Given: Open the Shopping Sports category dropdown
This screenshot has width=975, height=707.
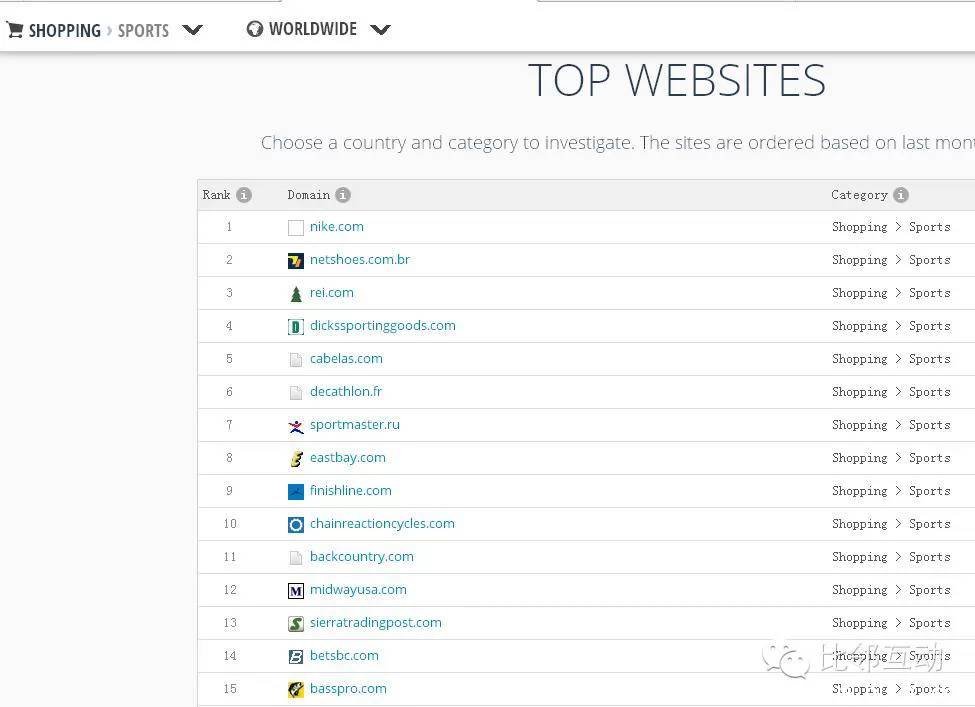Looking at the screenshot, I should 192,29.
